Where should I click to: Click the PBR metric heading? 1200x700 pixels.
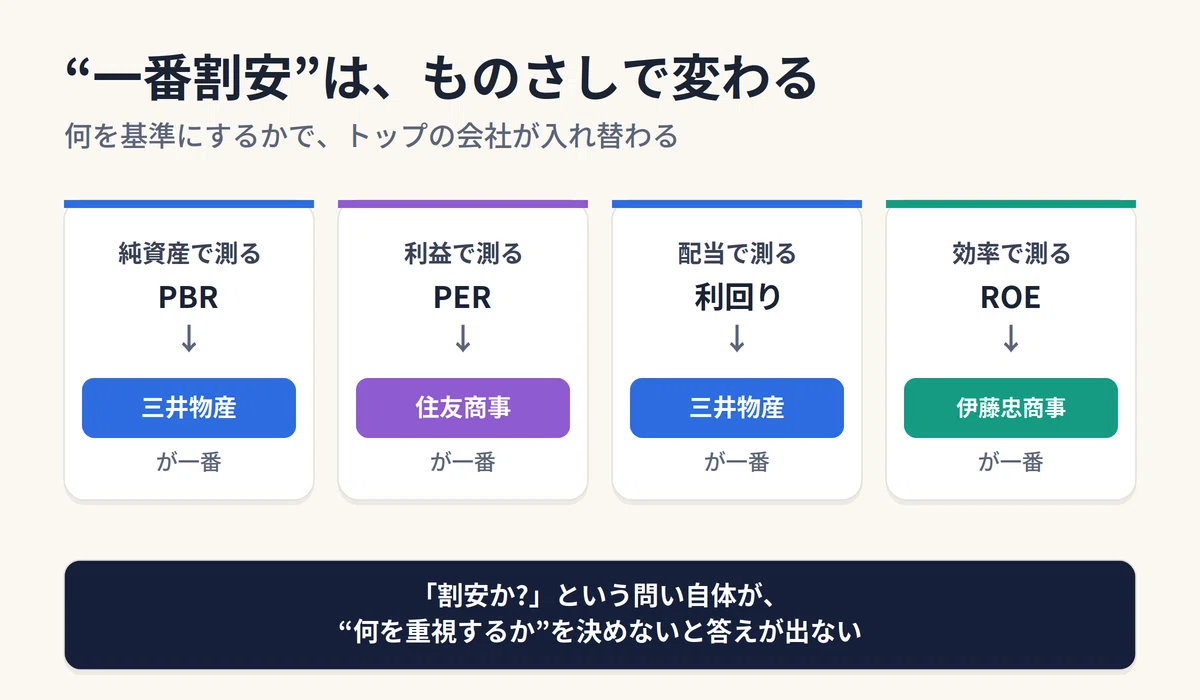(189, 297)
